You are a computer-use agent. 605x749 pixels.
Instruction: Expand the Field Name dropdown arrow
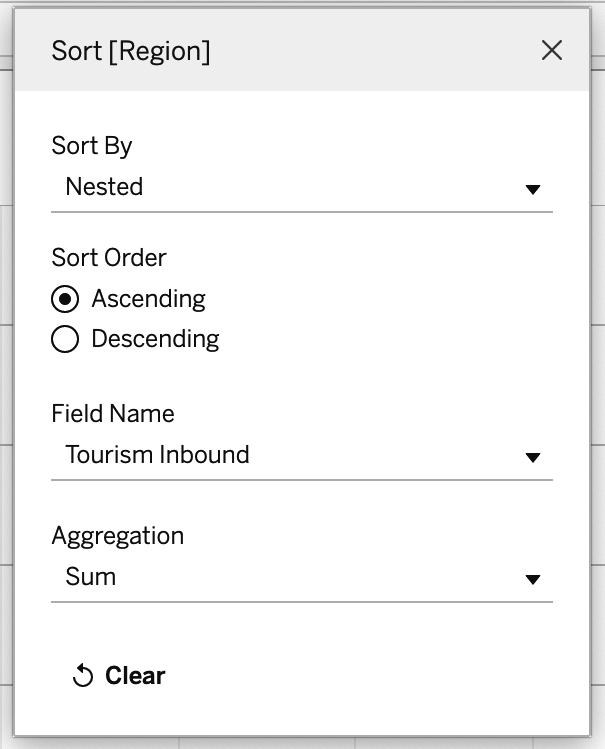point(532,458)
